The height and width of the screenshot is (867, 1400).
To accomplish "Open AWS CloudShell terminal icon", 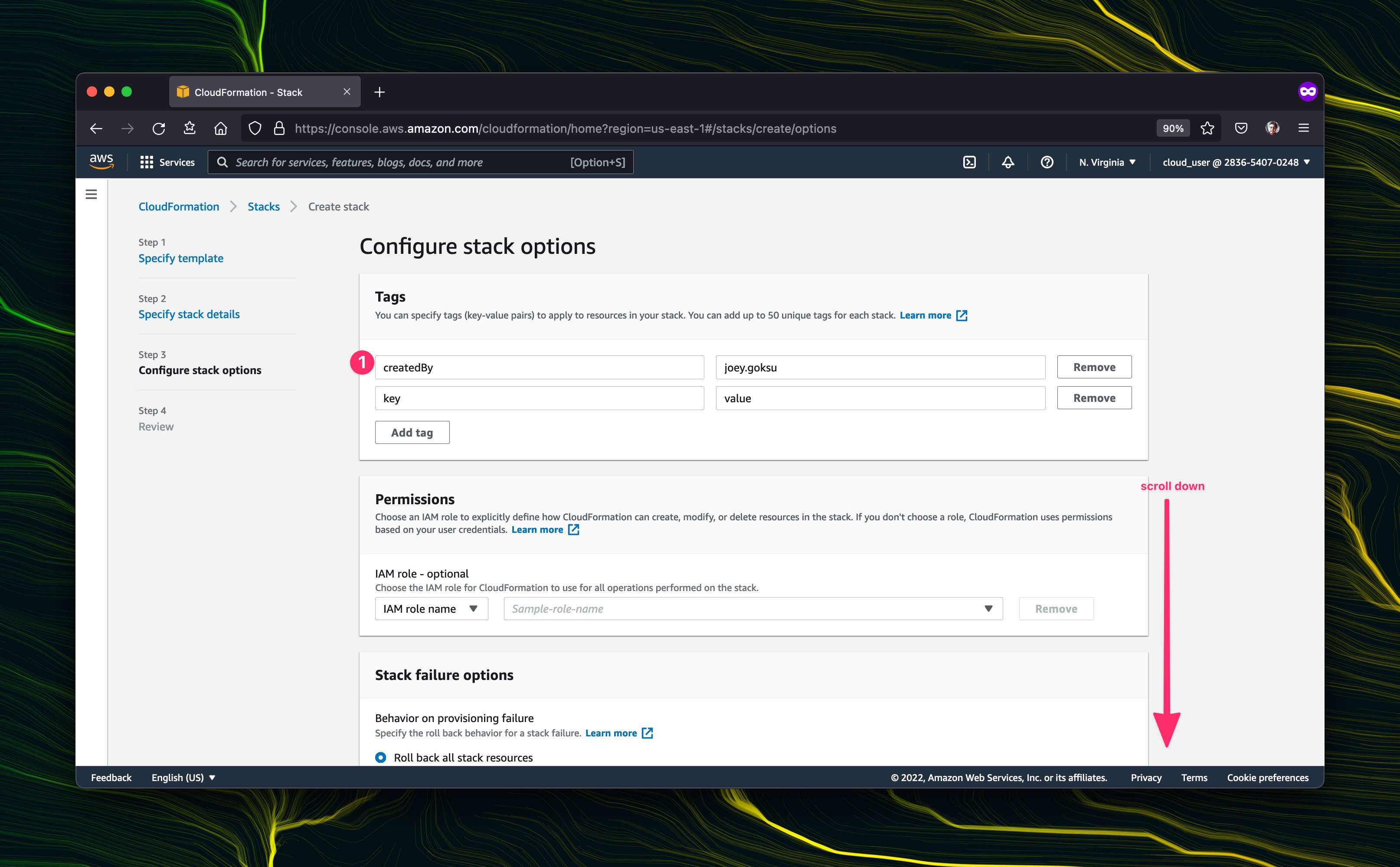I will pos(969,162).
